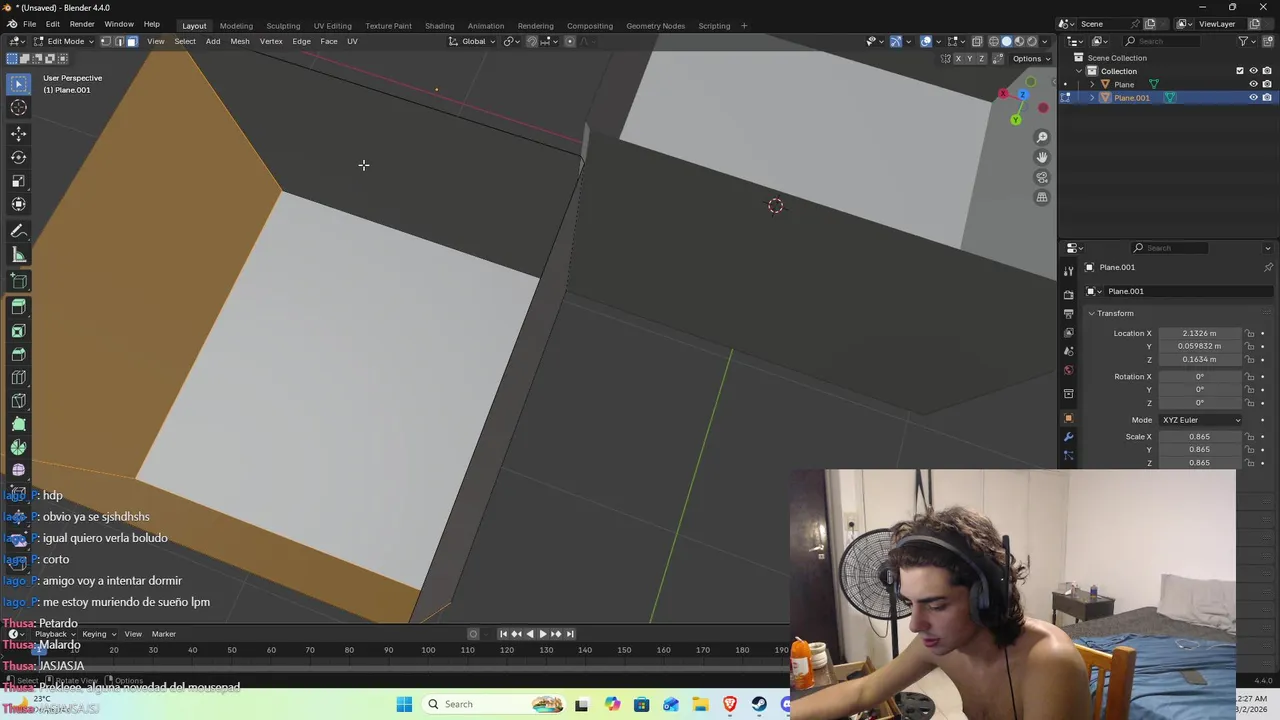
Task: Switch to face select mode
Action: 132,41
